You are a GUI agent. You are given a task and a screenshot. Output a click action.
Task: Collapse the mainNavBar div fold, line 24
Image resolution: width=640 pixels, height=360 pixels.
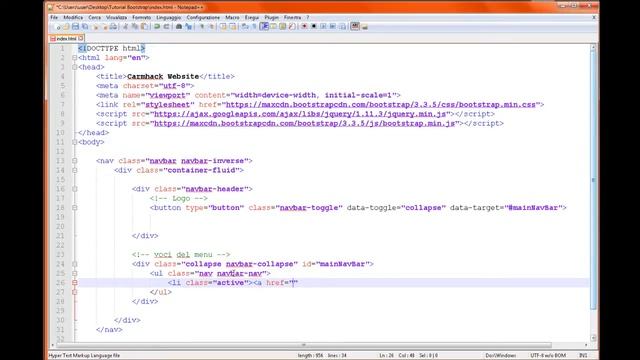75,264
